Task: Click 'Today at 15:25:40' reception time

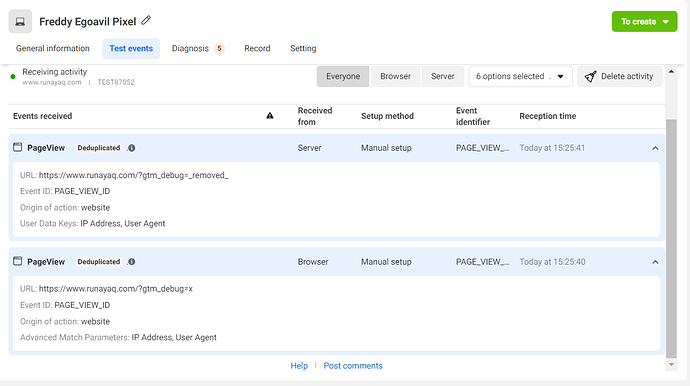Action: point(552,262)
